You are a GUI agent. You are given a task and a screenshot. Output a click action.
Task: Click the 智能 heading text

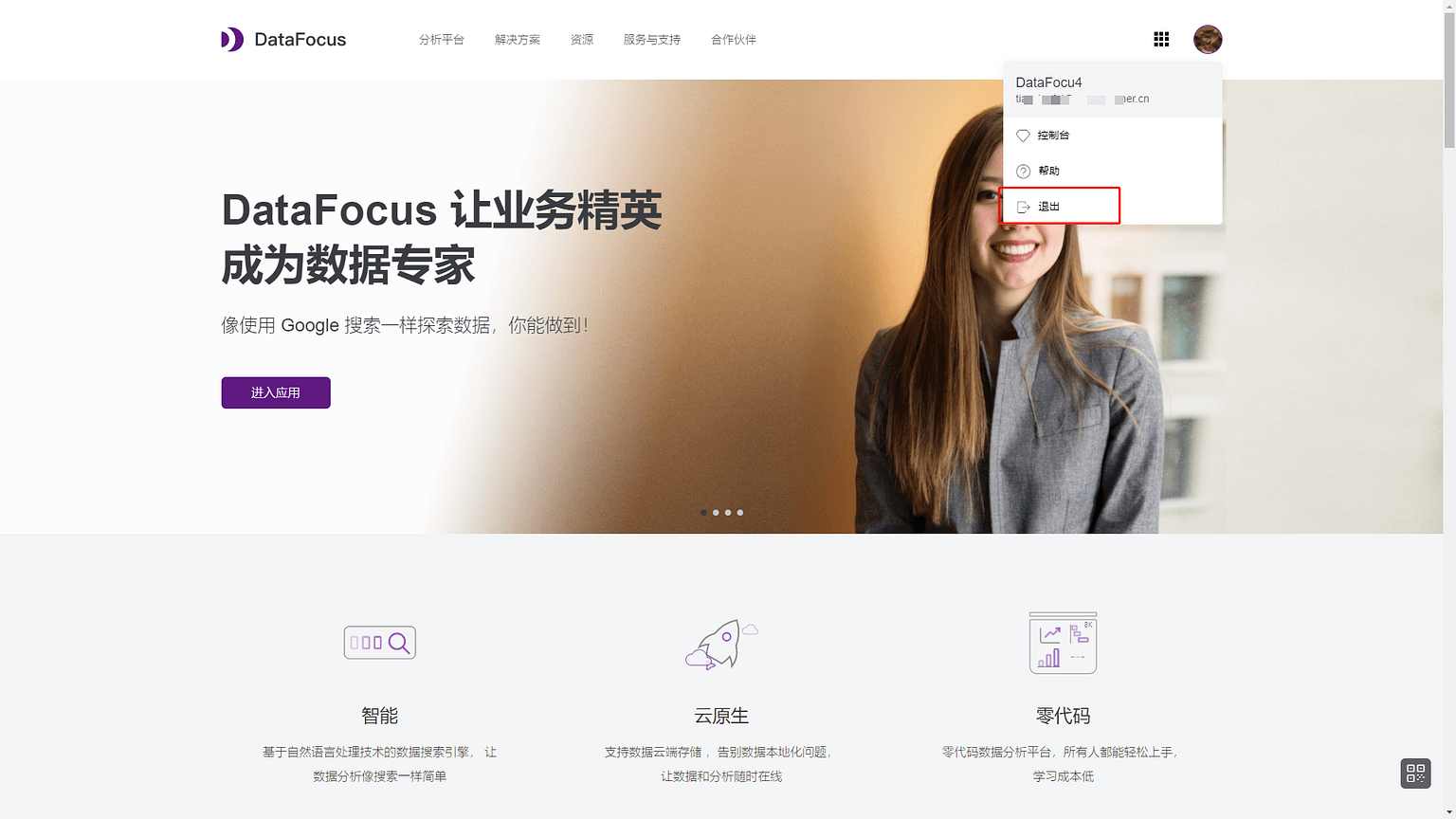coord(379,716)
